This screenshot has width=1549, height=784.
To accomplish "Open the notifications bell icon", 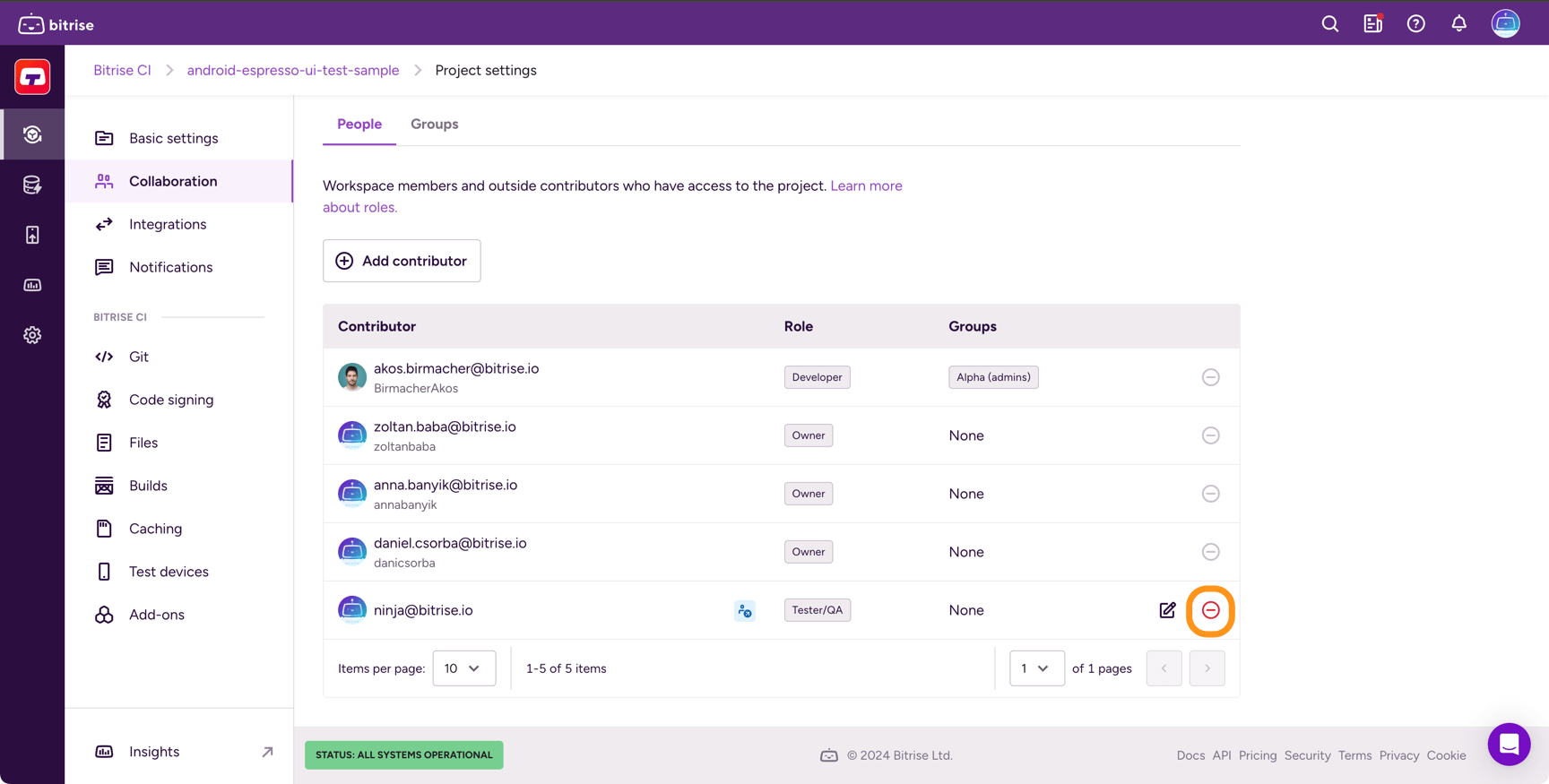I will click(x=1458, y=24).
